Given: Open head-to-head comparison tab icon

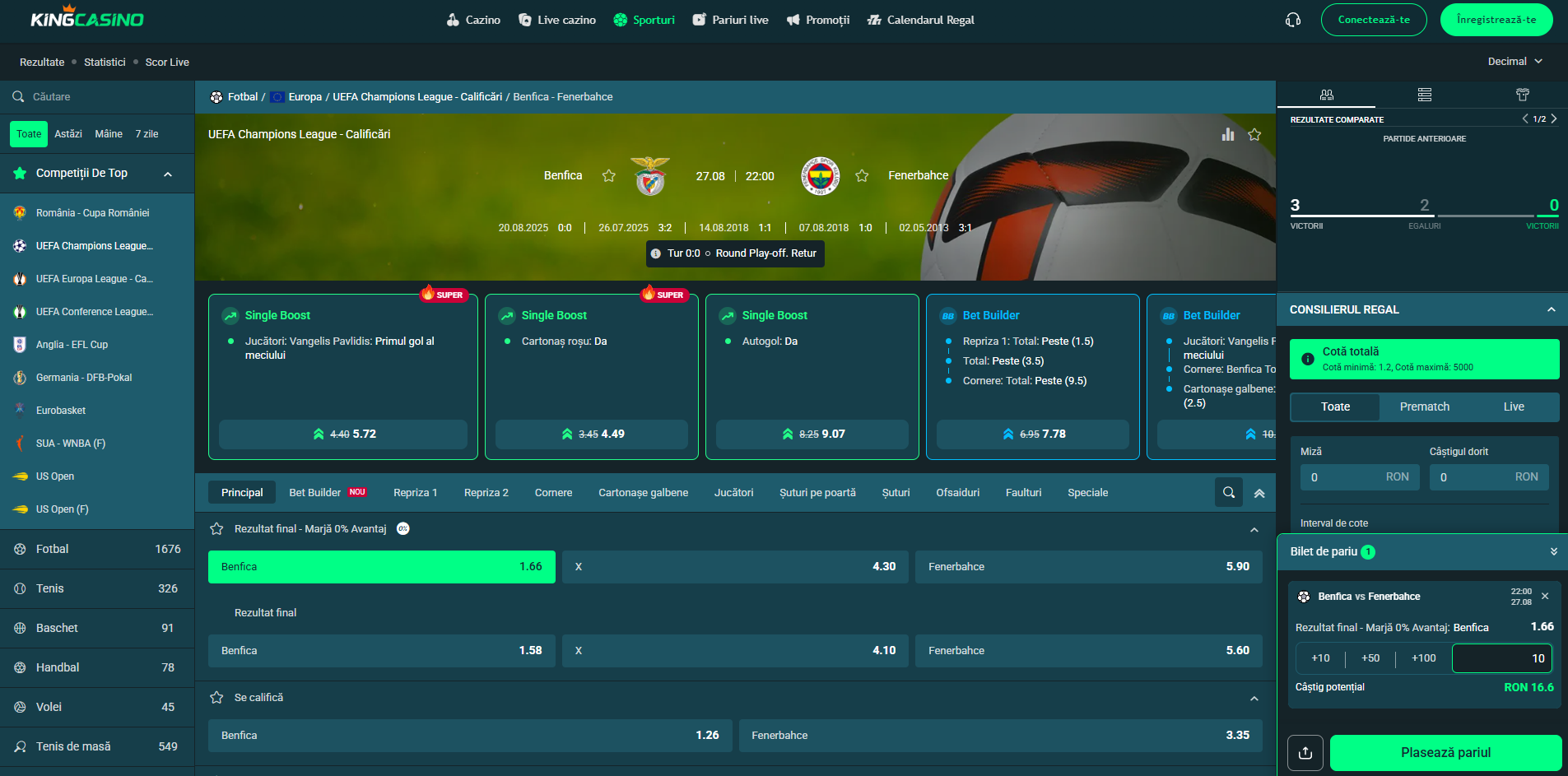Looking at the screenshot, I should (1326, 95).
